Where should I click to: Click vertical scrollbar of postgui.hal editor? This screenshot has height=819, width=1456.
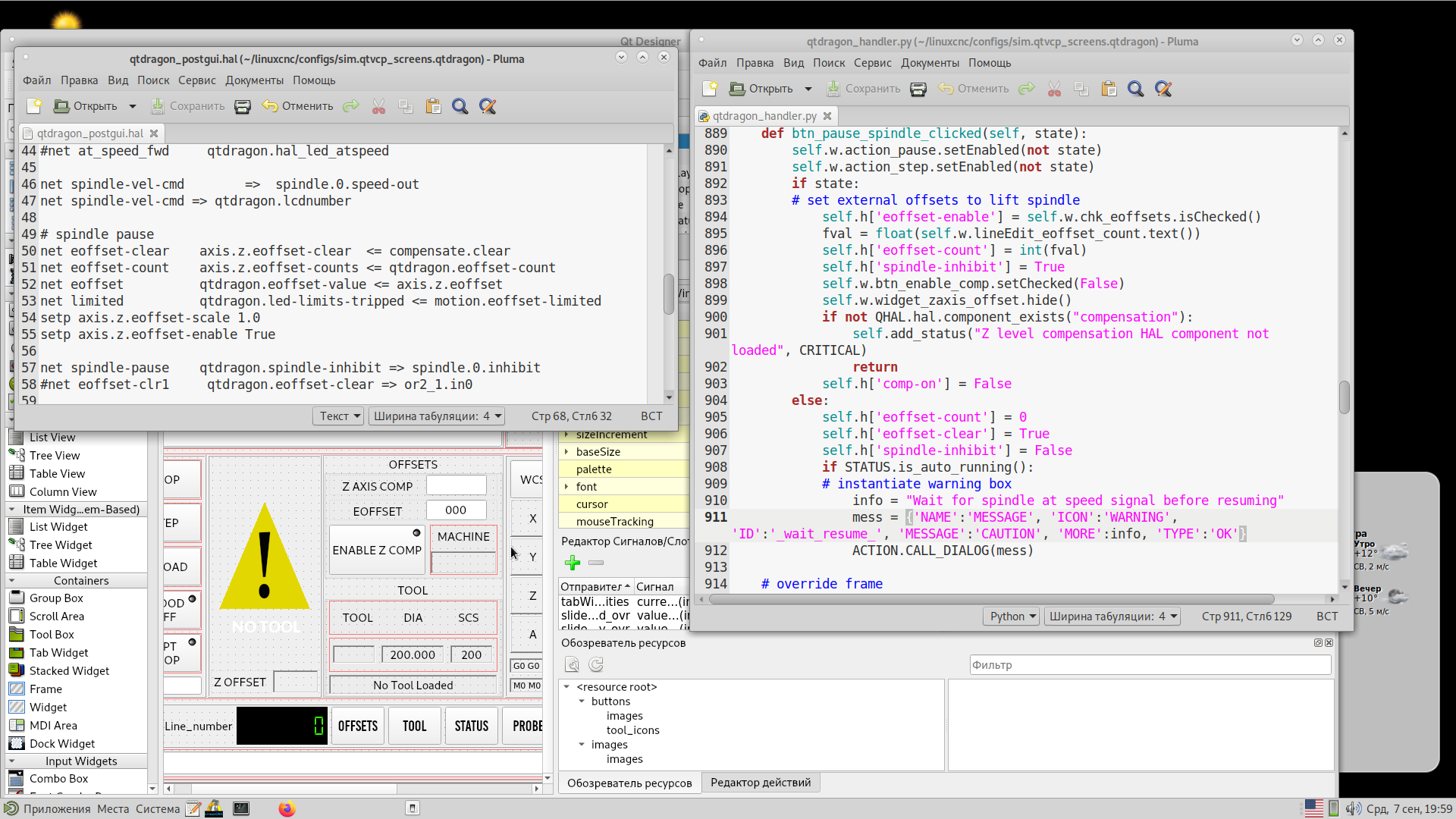(x=669, y=293)
